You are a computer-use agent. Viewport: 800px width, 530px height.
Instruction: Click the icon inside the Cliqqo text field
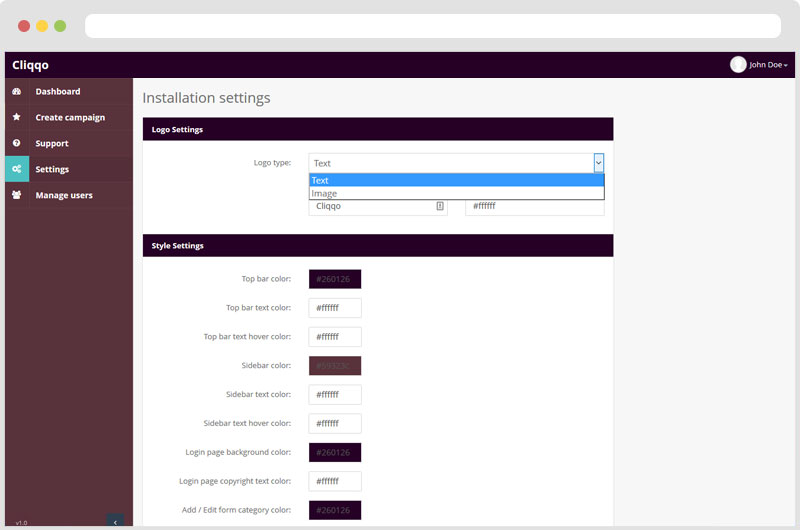(x=440, y=206)
